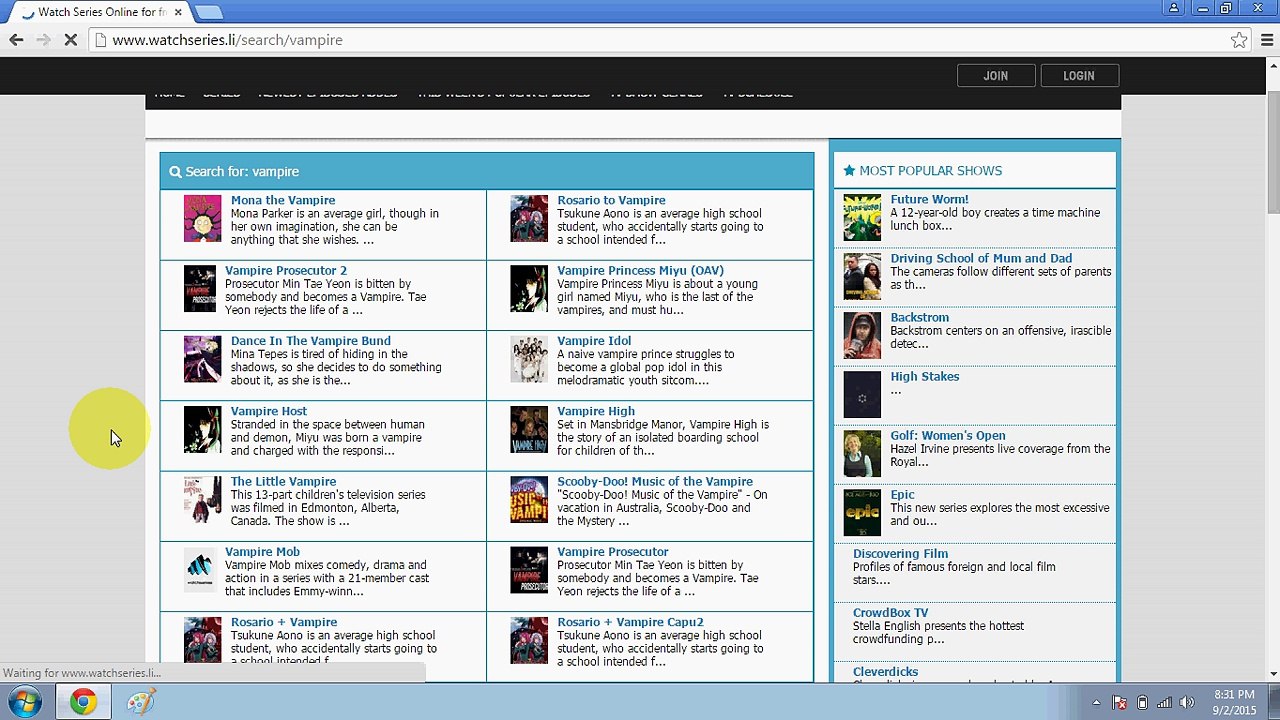1280x720 pixels.
Task: Click the Chrome taskbar icon
Action: (83, 702)
